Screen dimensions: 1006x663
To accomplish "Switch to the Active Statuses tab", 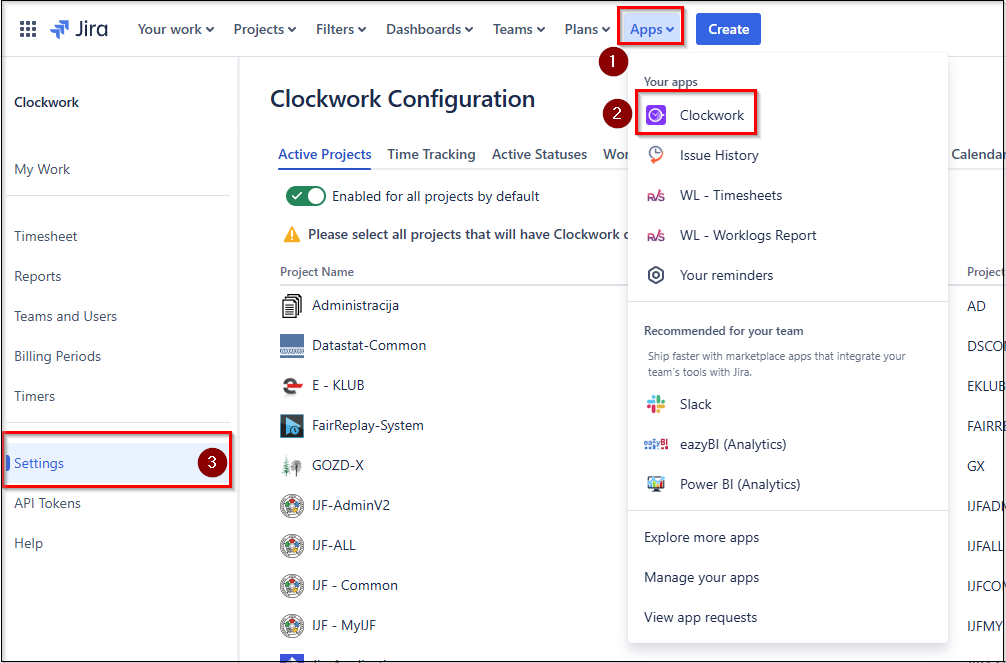I will coord(540,155).
